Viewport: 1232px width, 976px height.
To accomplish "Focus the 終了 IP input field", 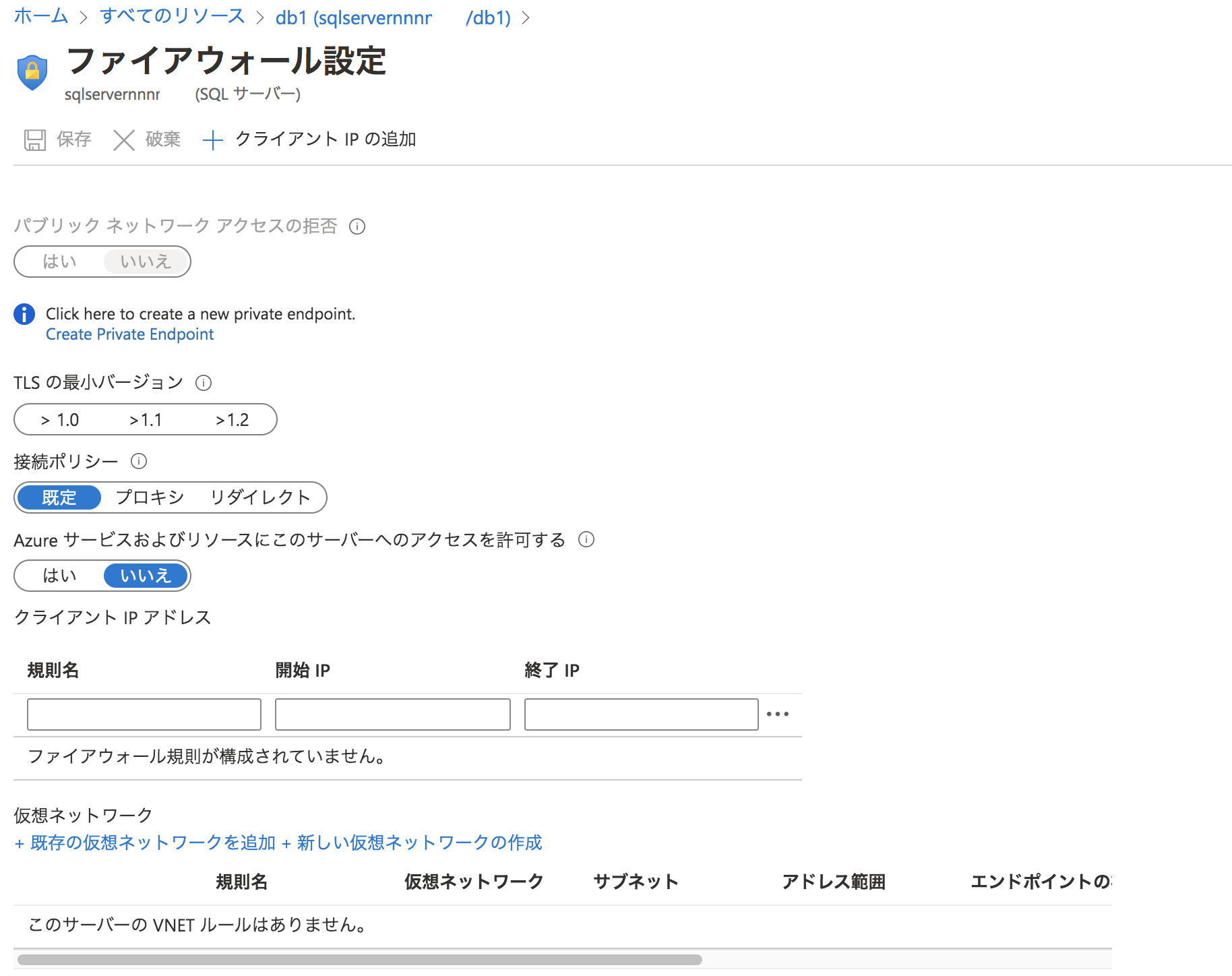I will (642, 714).
